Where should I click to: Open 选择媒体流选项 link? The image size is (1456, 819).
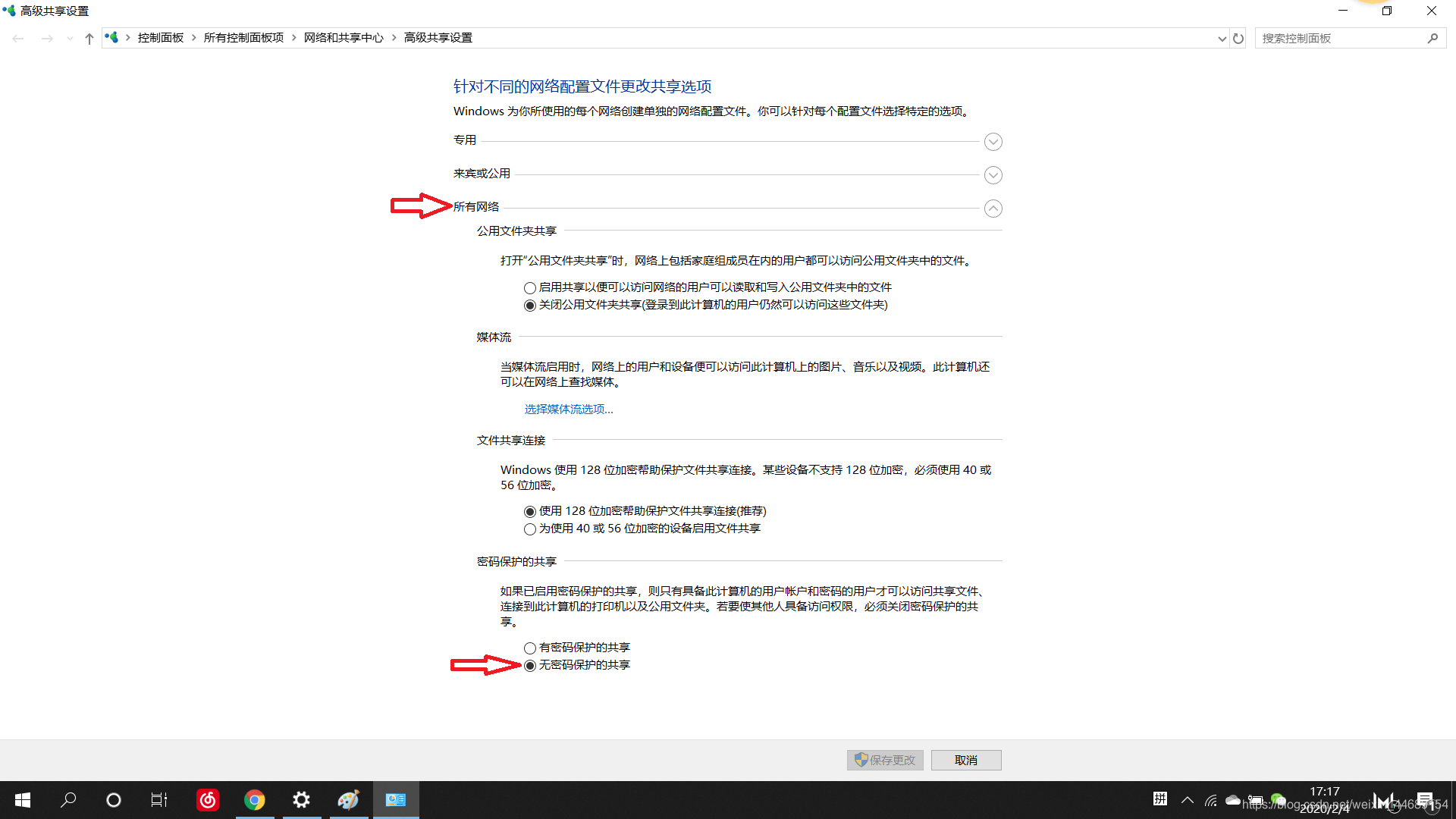click(x=569, y=409)
